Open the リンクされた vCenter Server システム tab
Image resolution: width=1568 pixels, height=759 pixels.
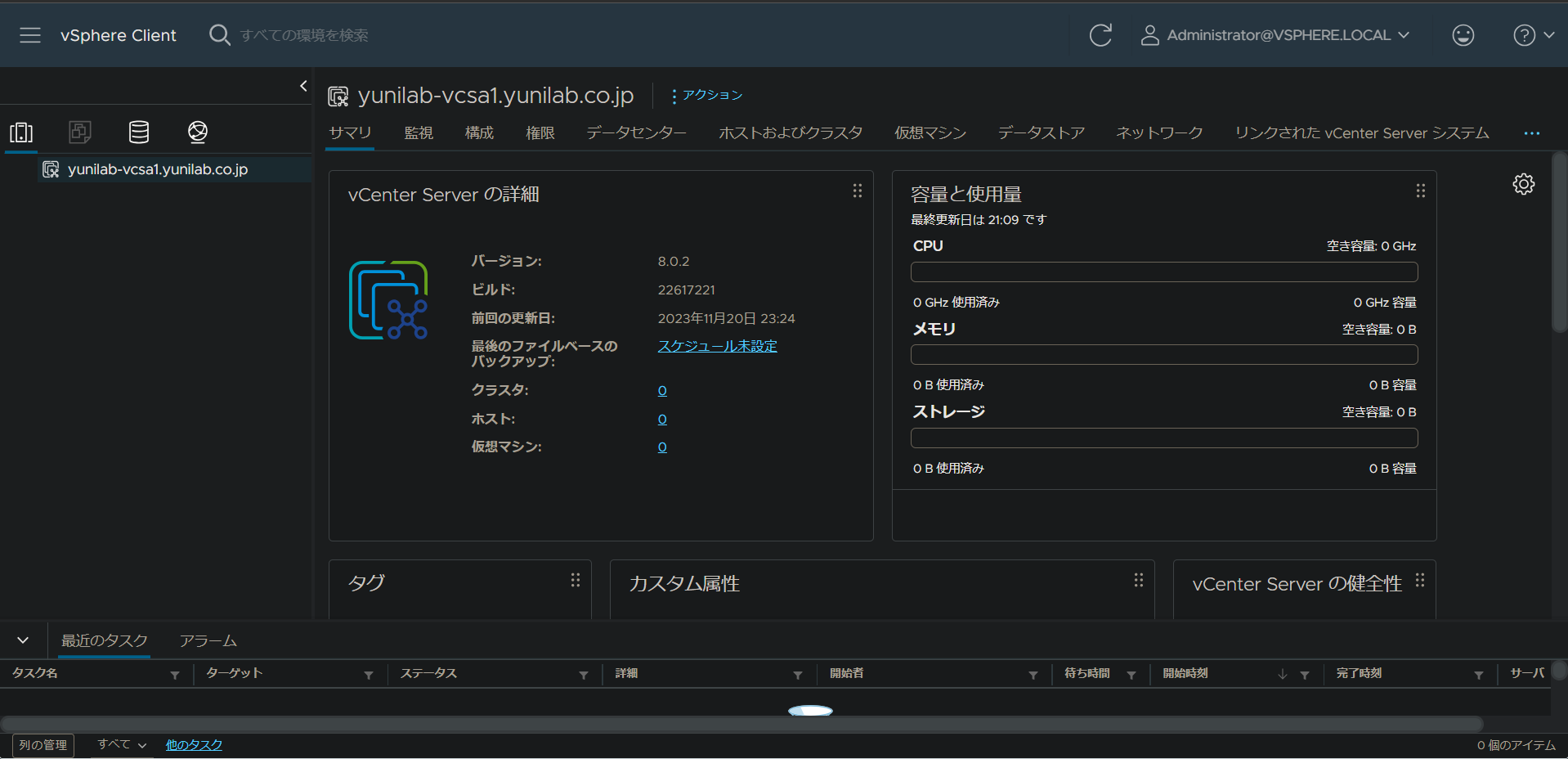click(1362, 132)
